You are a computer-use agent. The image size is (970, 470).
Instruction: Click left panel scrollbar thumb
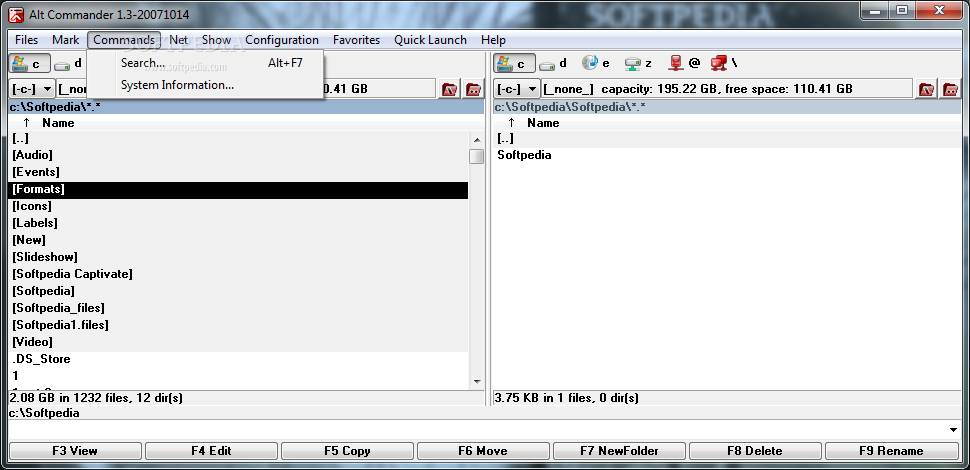click(476, 156)
